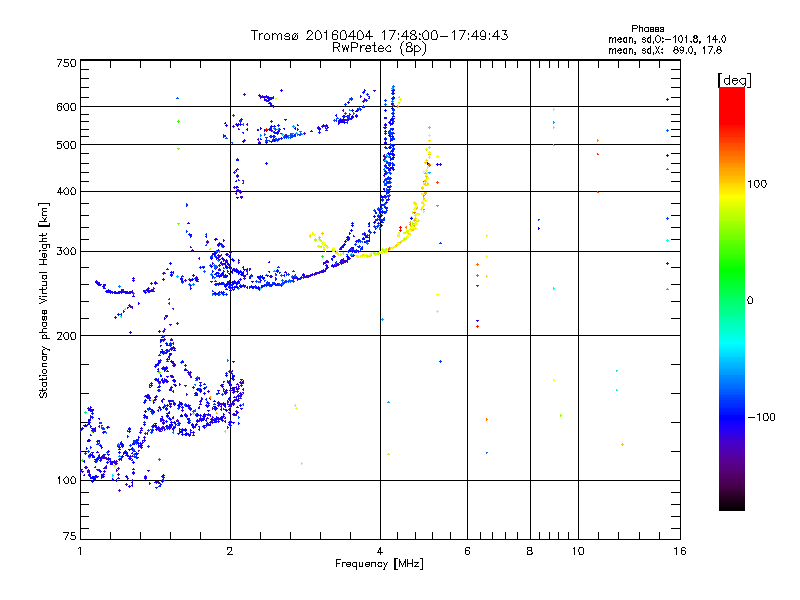Click the y-axis tick label '200'
Image resolution: width=800 pixels, height=600 pixels.
pyautogui.click(x=66, y=336)
